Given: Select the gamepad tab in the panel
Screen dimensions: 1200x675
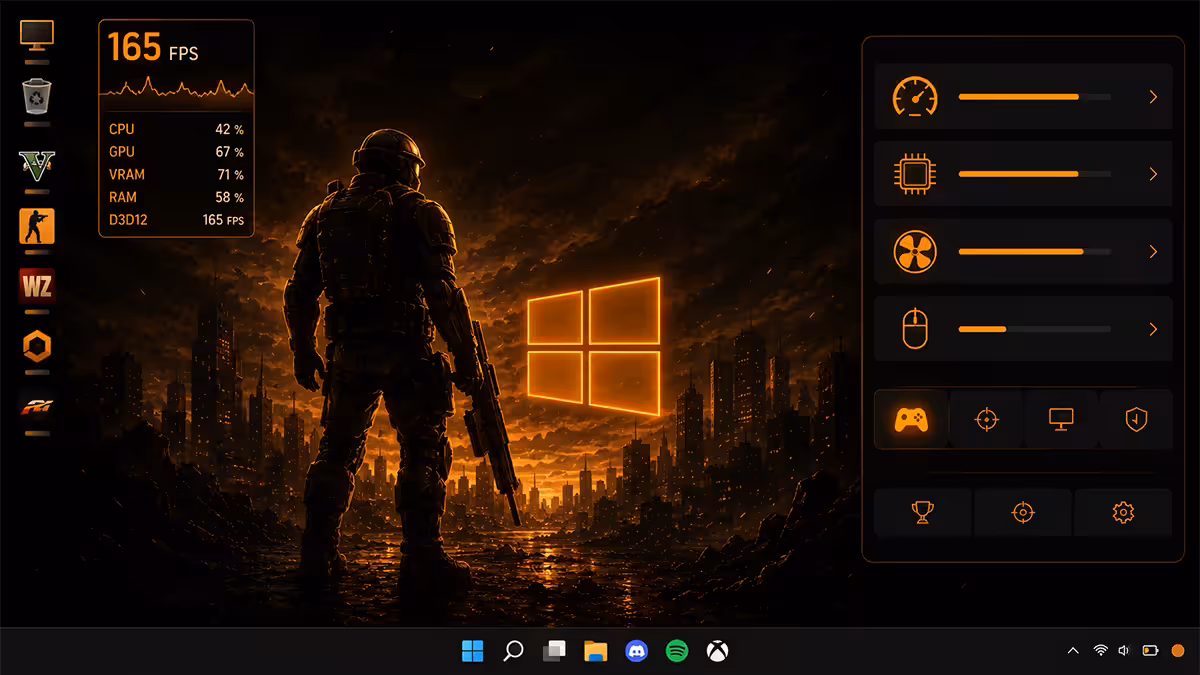Looking at the screenshot, I should pos(911,419).
